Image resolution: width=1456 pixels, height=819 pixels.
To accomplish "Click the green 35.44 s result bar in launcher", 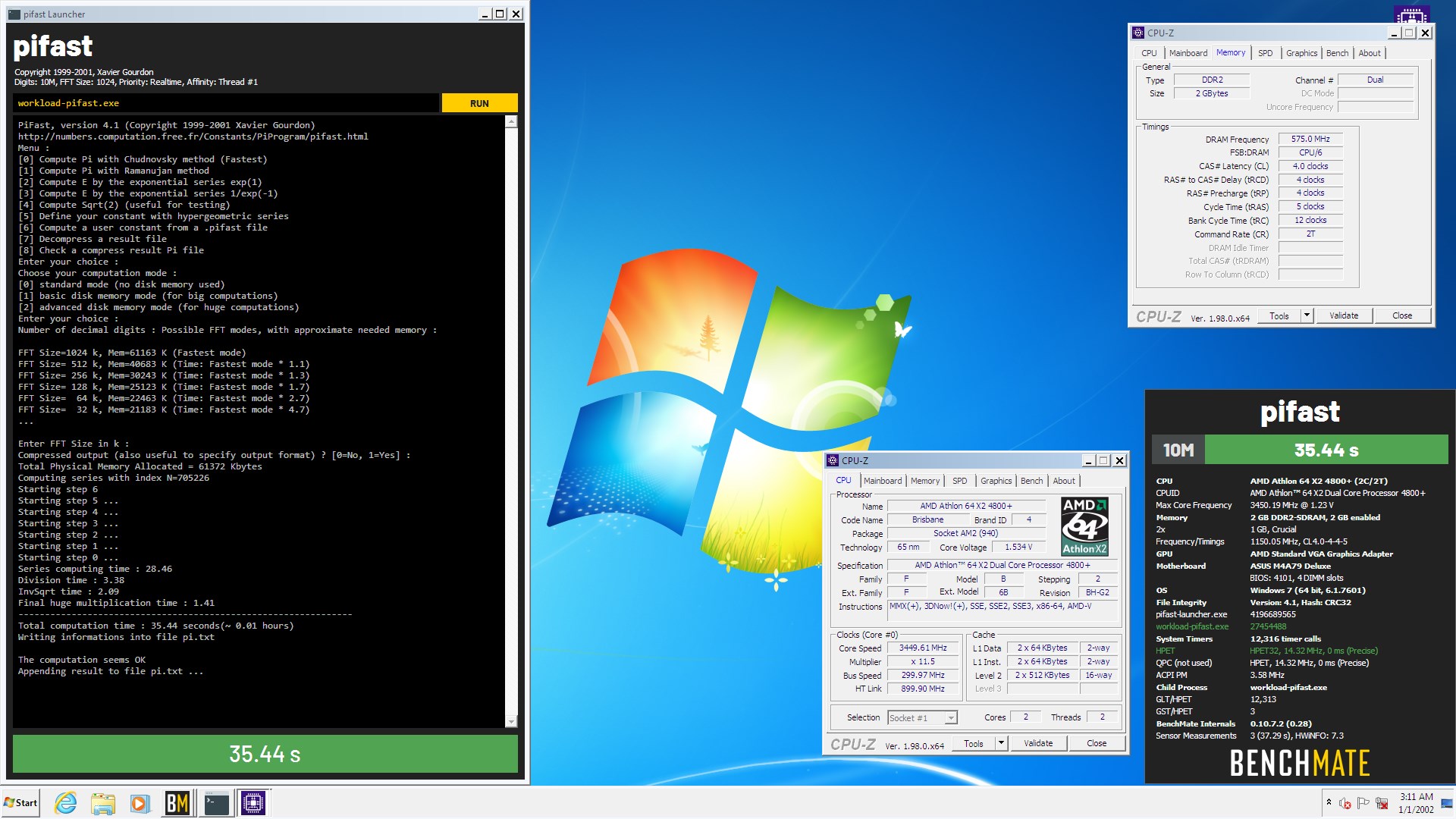I will [x=265, y=754].
